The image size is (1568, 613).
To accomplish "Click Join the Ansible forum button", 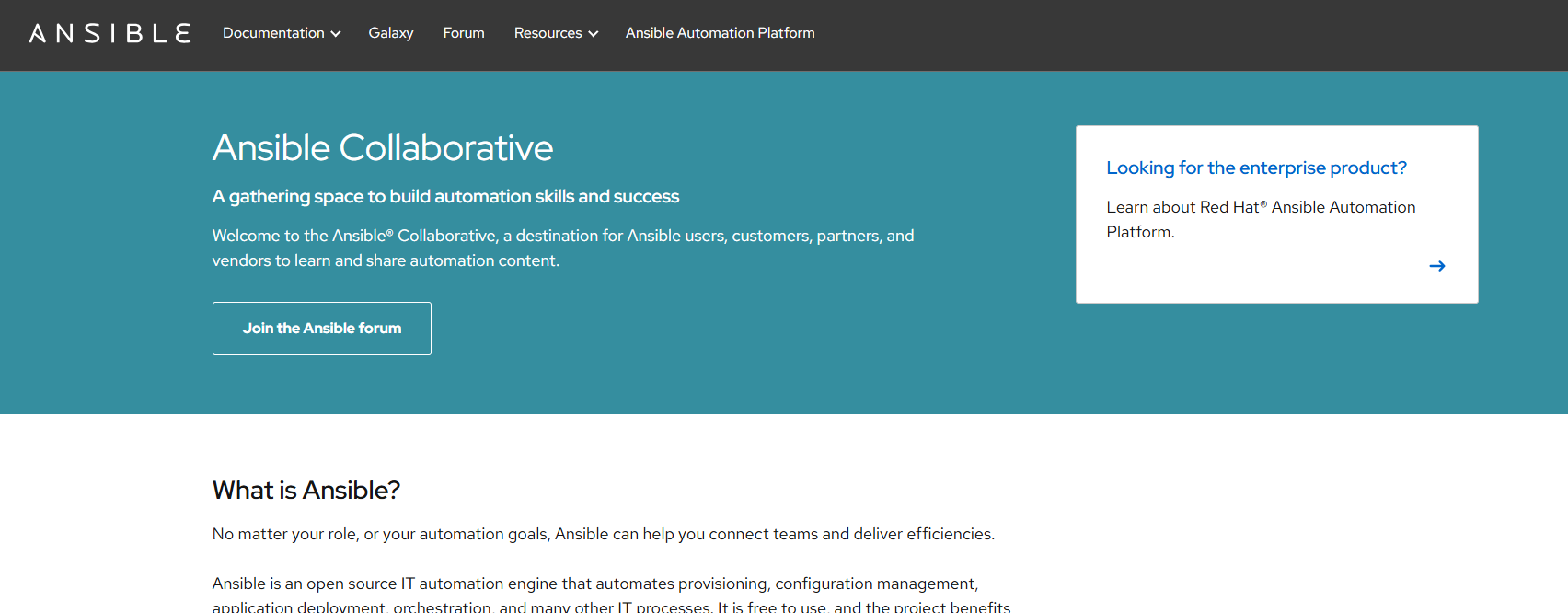I will point(322,329).
